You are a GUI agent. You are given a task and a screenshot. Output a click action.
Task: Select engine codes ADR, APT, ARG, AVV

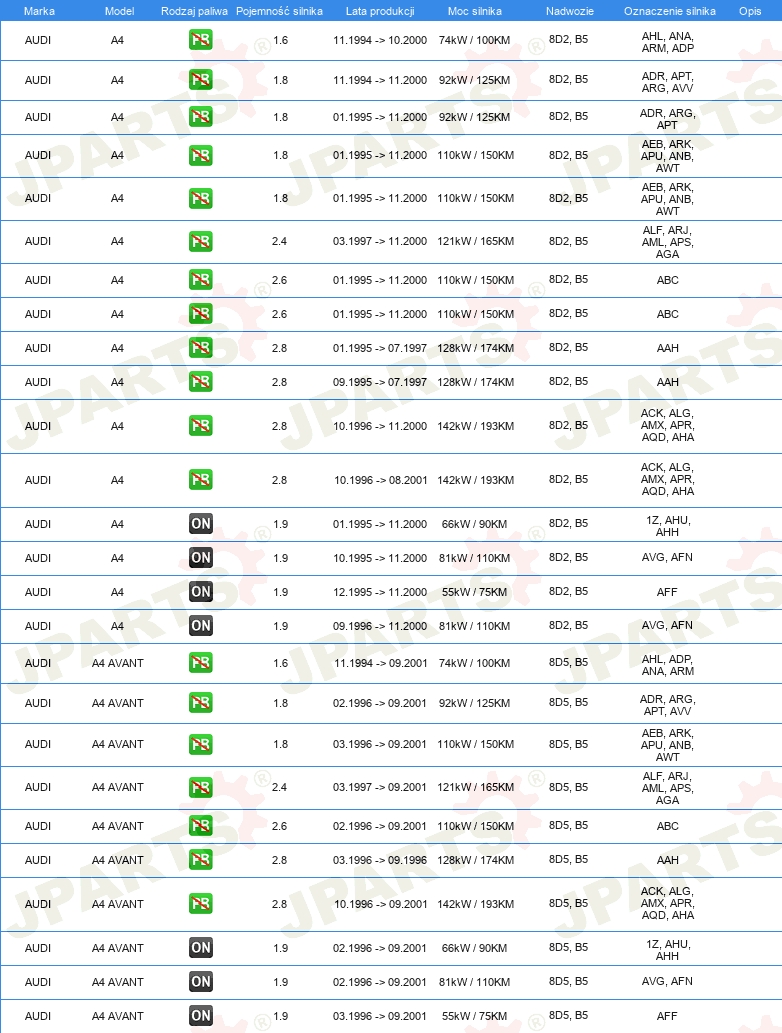point(667,82)
